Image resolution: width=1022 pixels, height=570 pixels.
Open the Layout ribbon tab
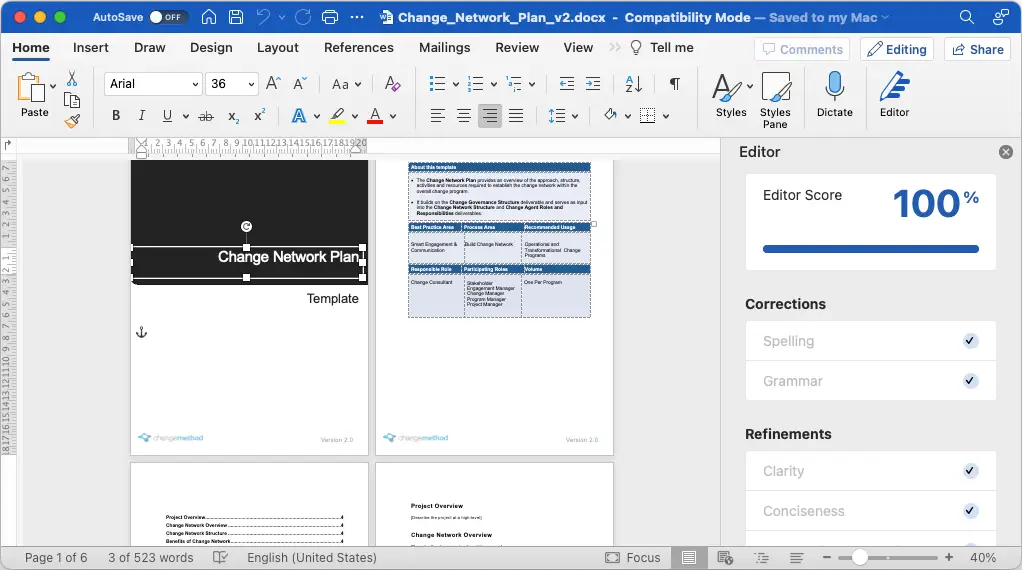[278, 48]
